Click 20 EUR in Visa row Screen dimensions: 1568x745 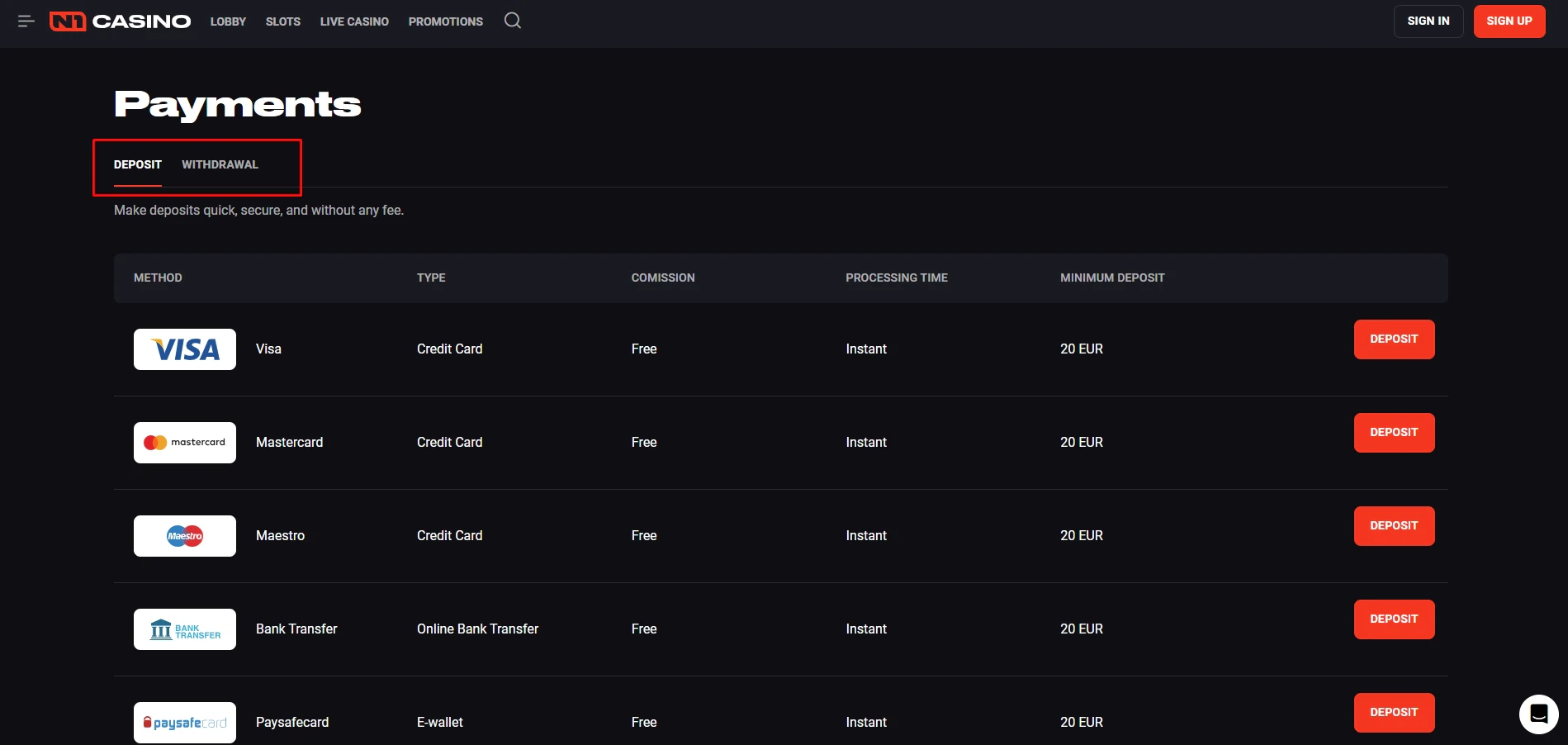(x=1082, y=349)
